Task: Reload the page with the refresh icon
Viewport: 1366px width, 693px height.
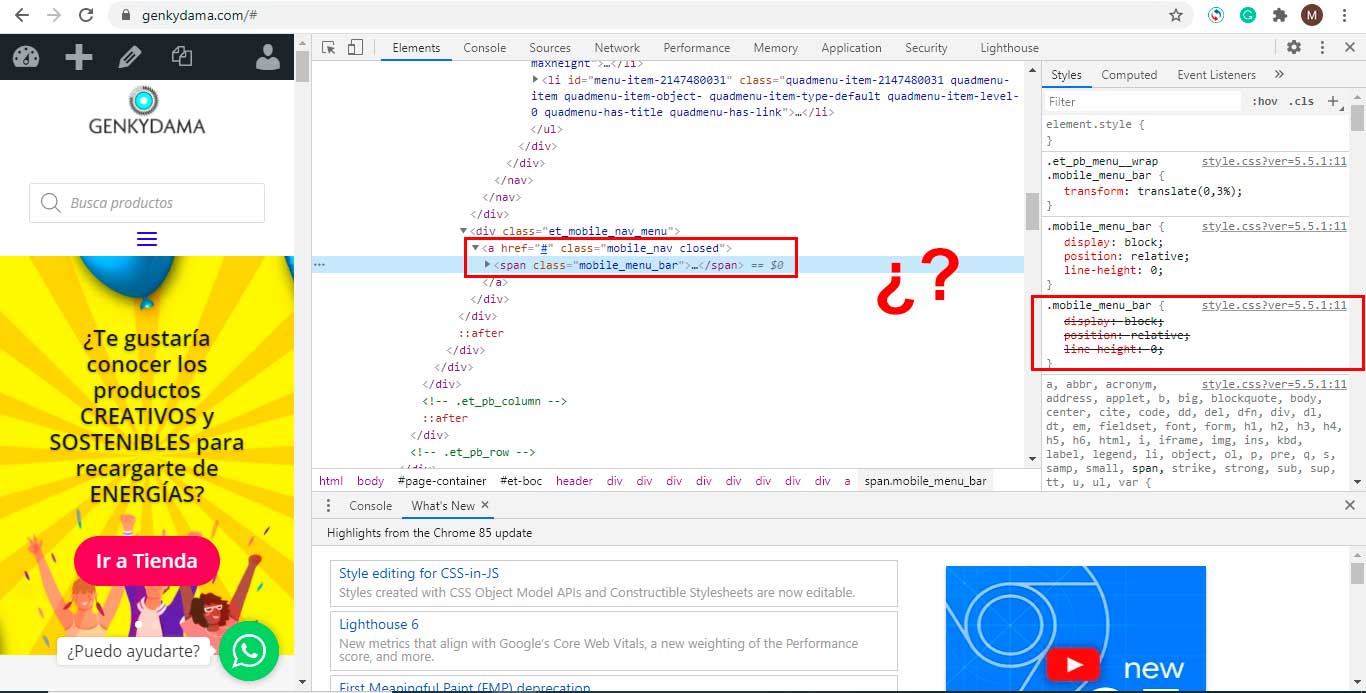Action: click(x=86, y=15)
